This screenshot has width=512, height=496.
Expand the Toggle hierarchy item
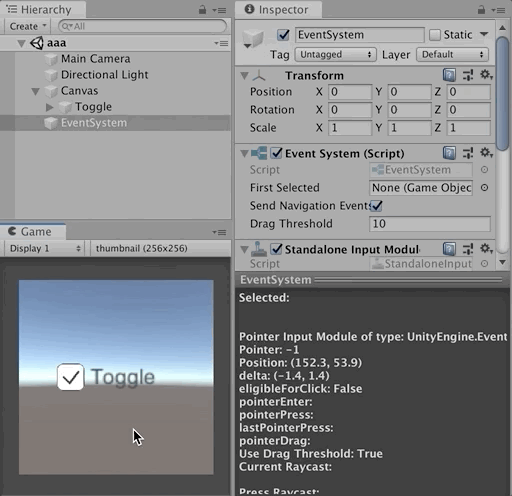pyautogui.click(x=50, y=107)
